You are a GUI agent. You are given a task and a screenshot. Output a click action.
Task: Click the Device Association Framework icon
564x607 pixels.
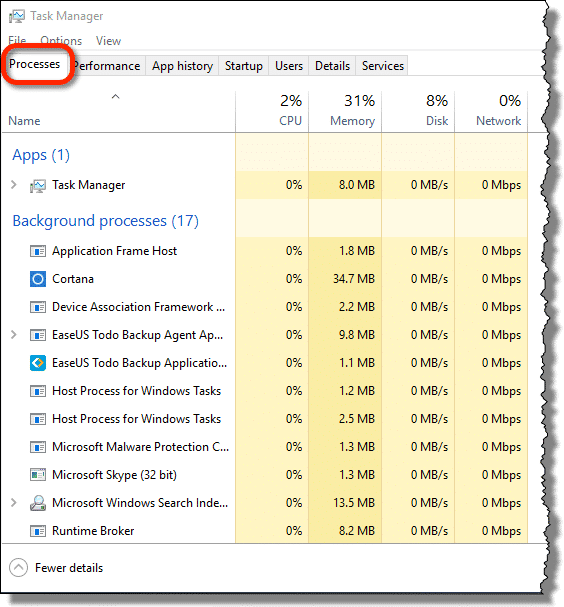tap(38, 307)
